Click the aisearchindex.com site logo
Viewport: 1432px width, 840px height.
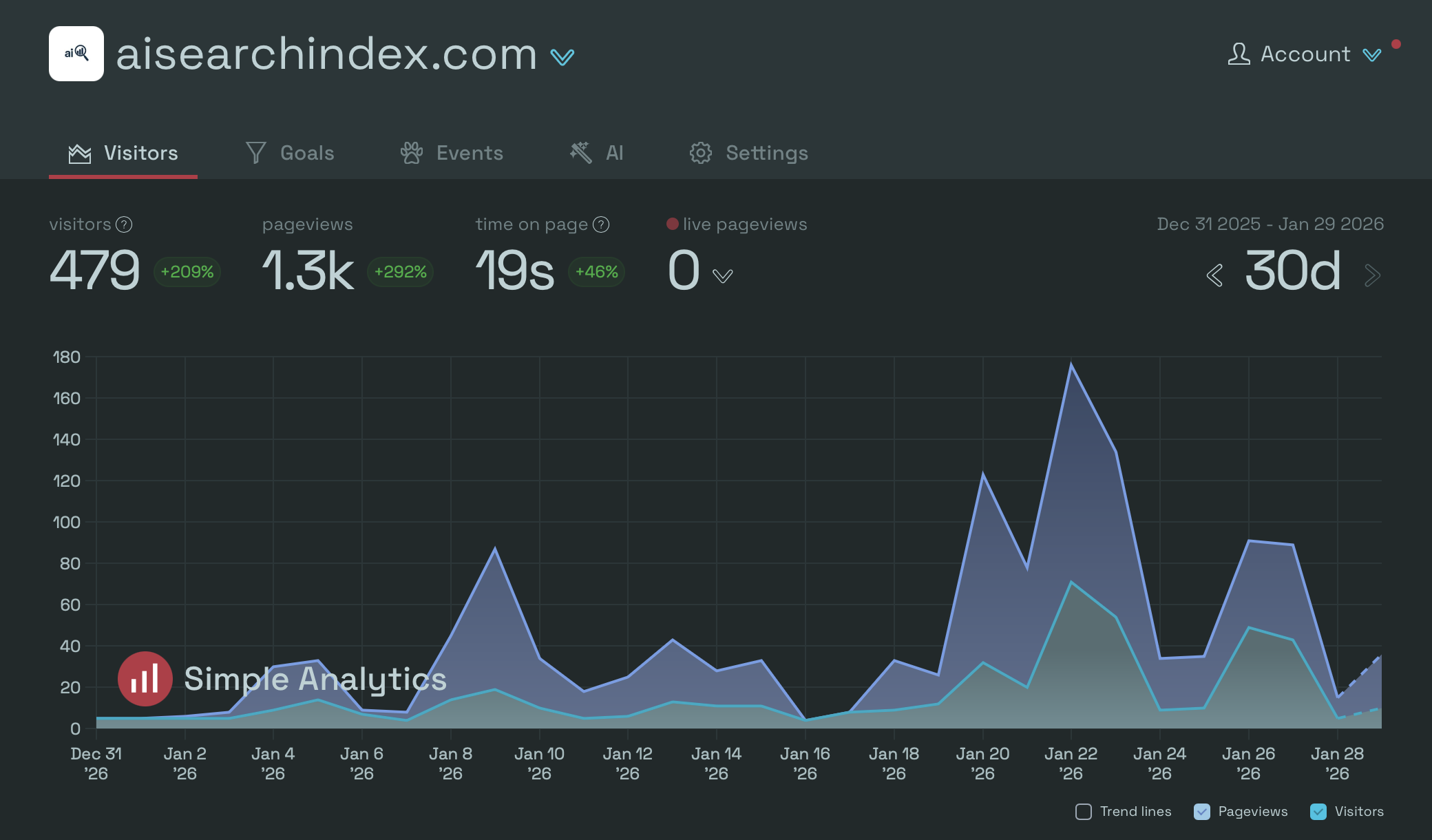[76, 54]
